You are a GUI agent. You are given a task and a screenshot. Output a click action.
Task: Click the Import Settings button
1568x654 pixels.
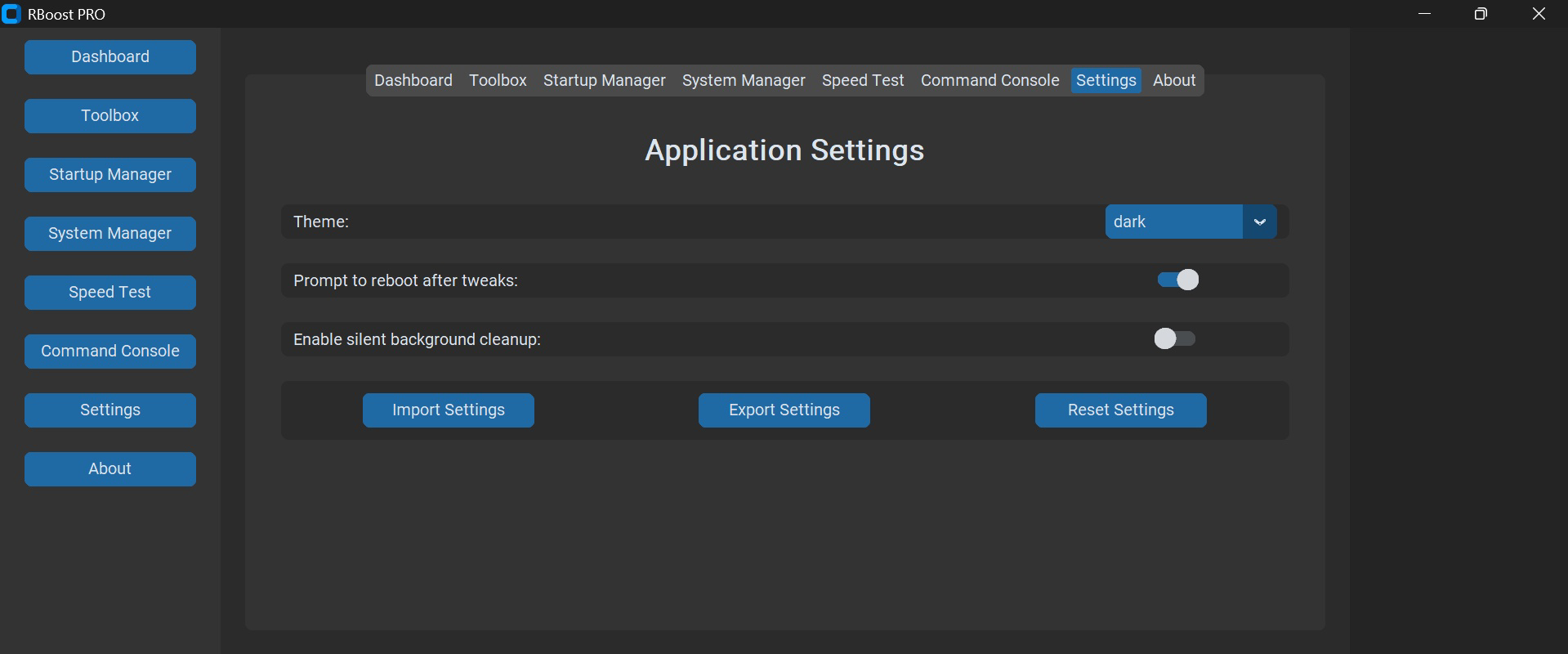pyautogui.click(x=449, y=410)
